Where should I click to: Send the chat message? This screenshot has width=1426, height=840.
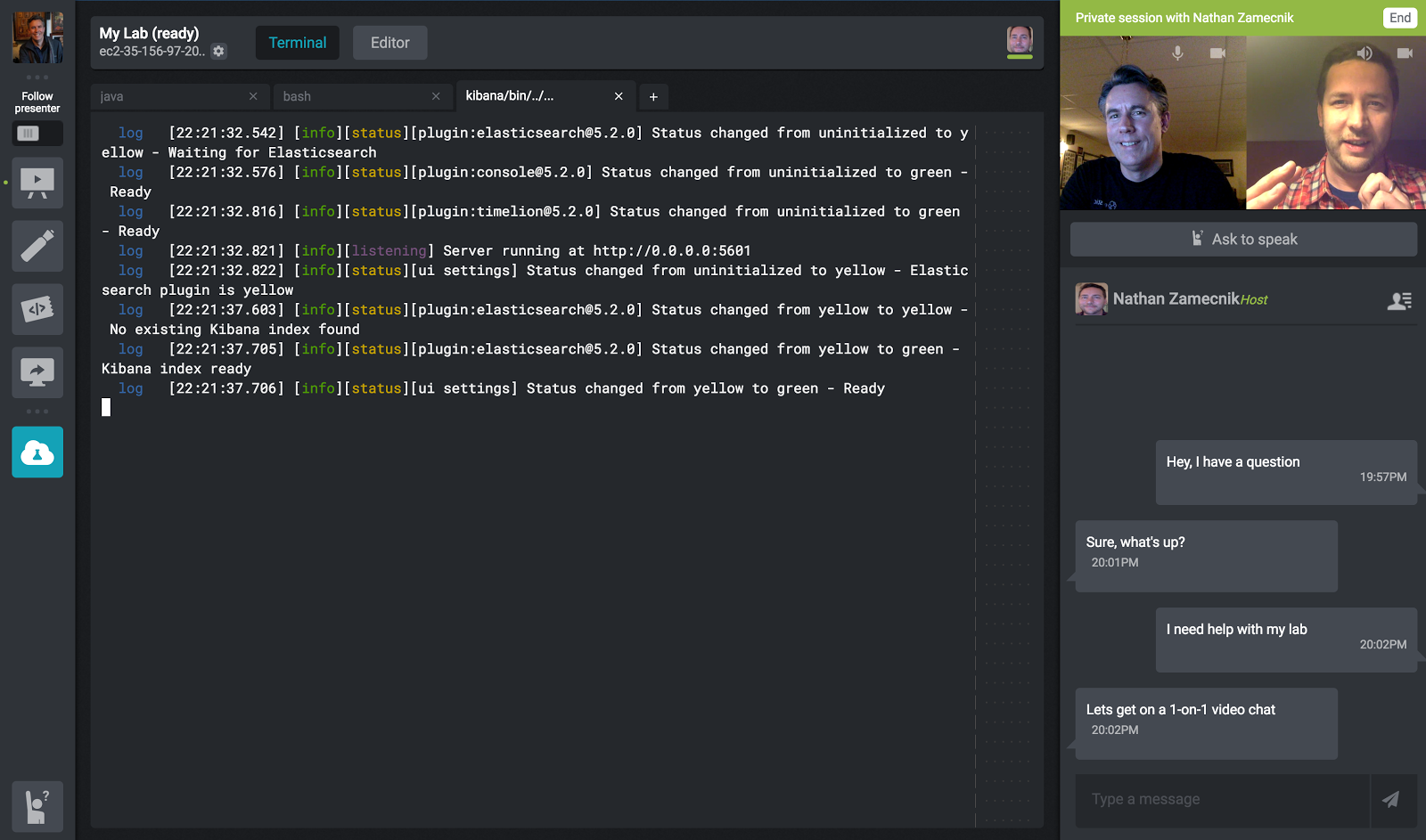click(x=1390, y=799)
